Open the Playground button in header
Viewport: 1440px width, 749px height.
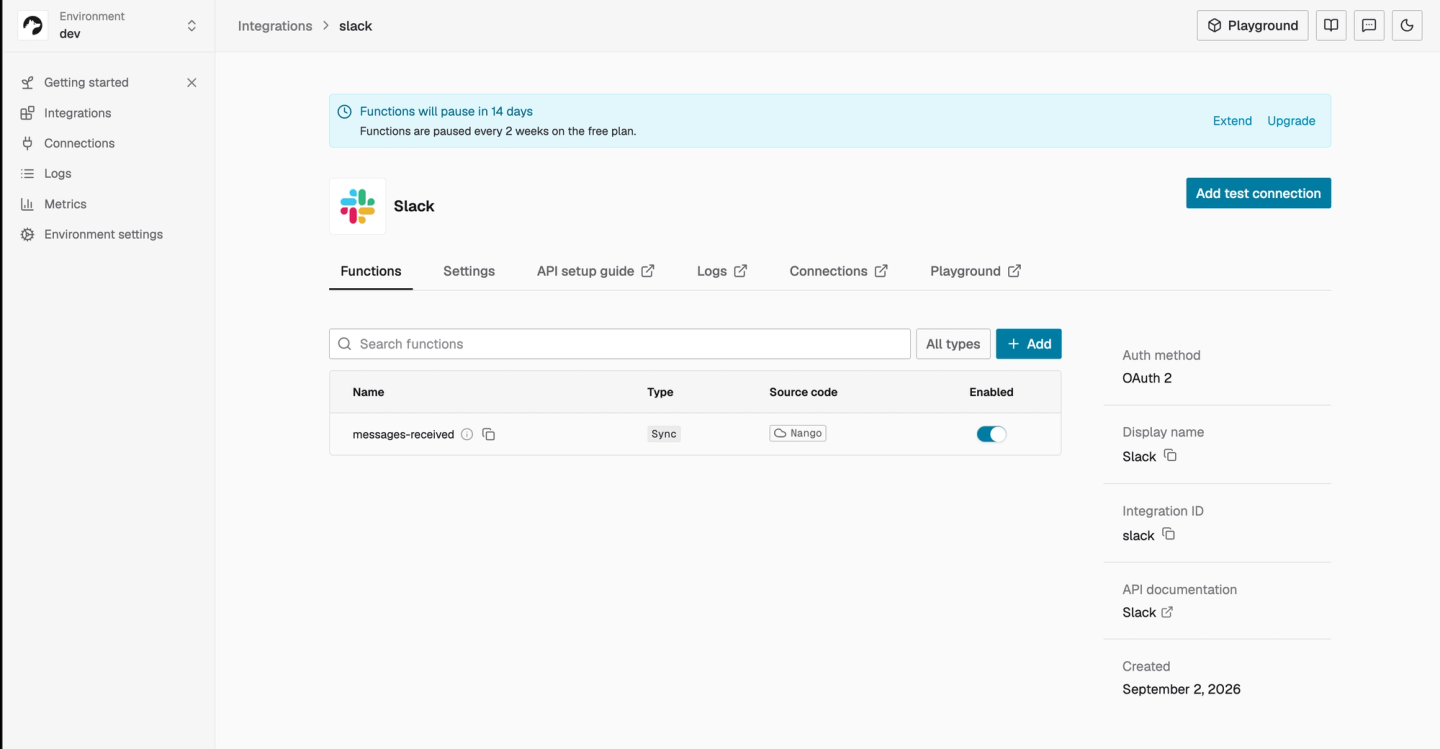[x=1252, y=25]
